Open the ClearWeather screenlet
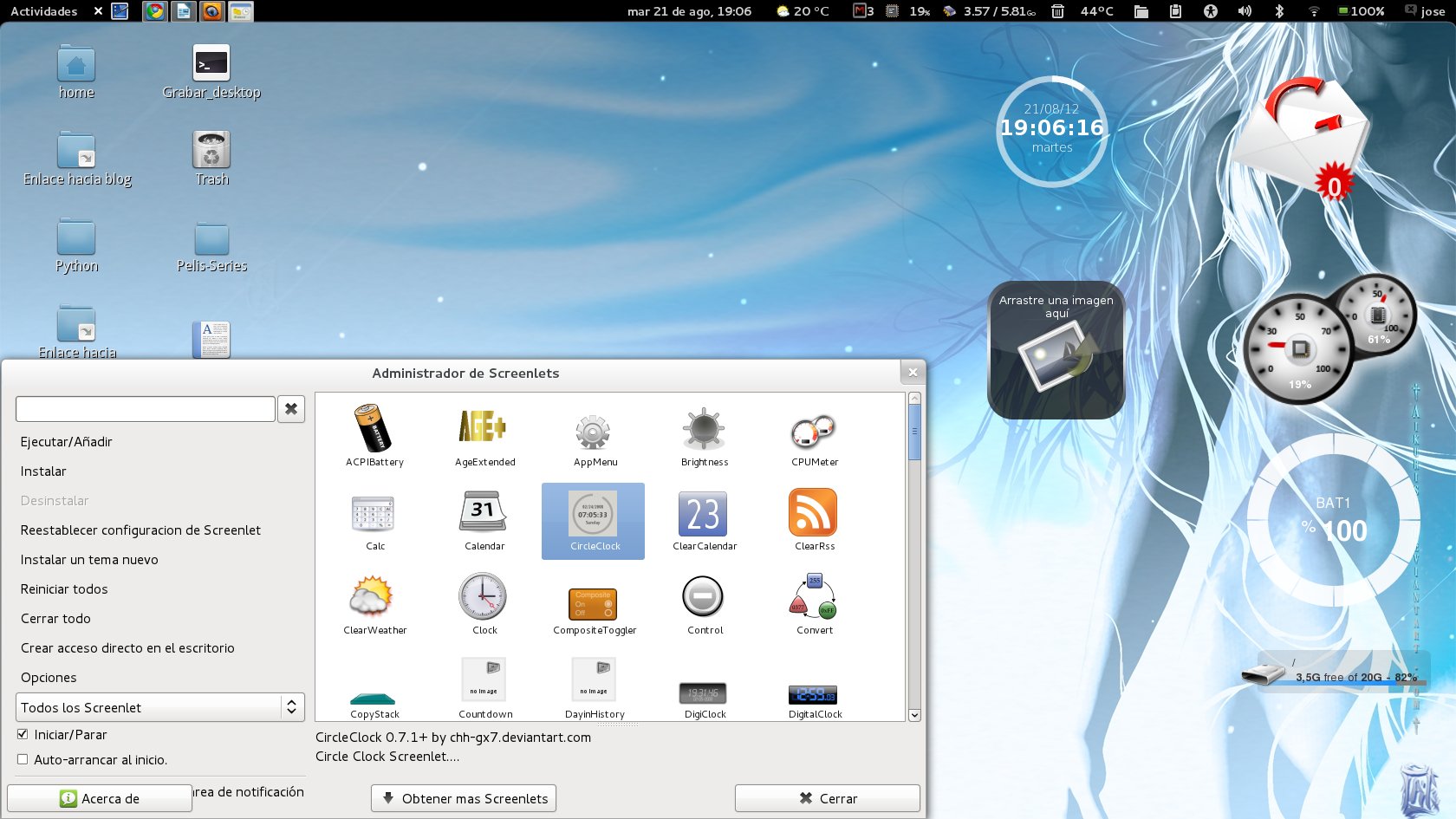1456x819 pixels. (x=374, y=601)
